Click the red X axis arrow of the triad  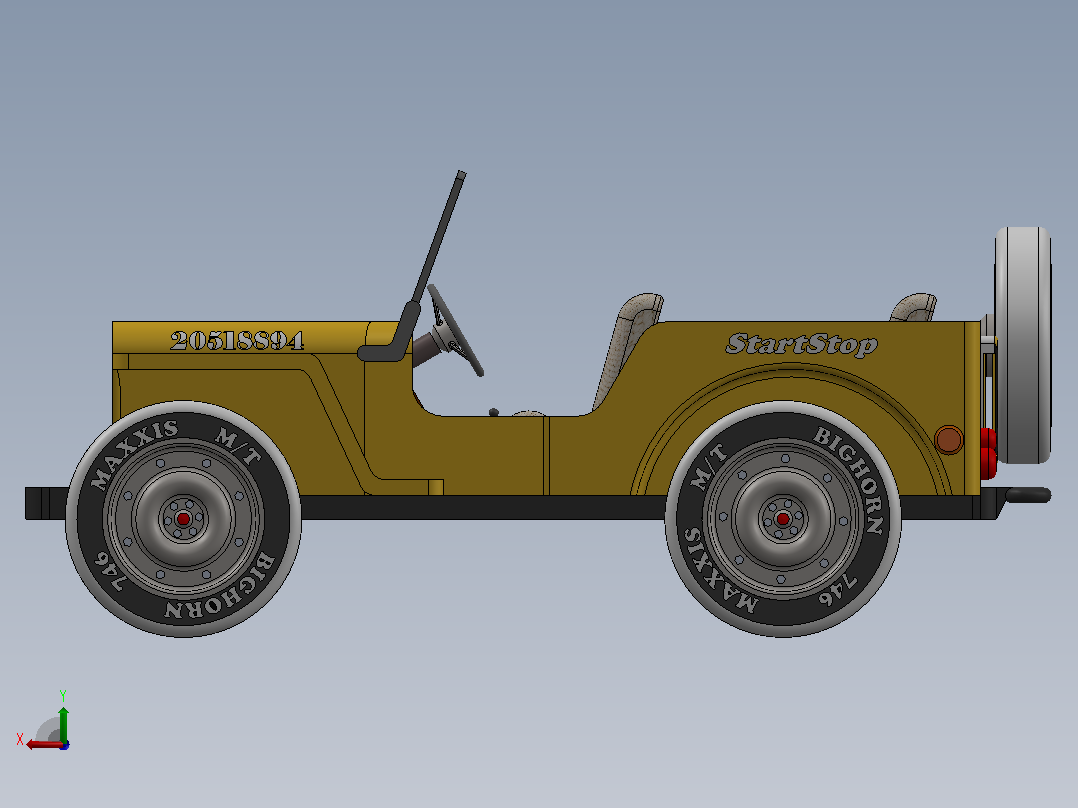pos(45,744)
